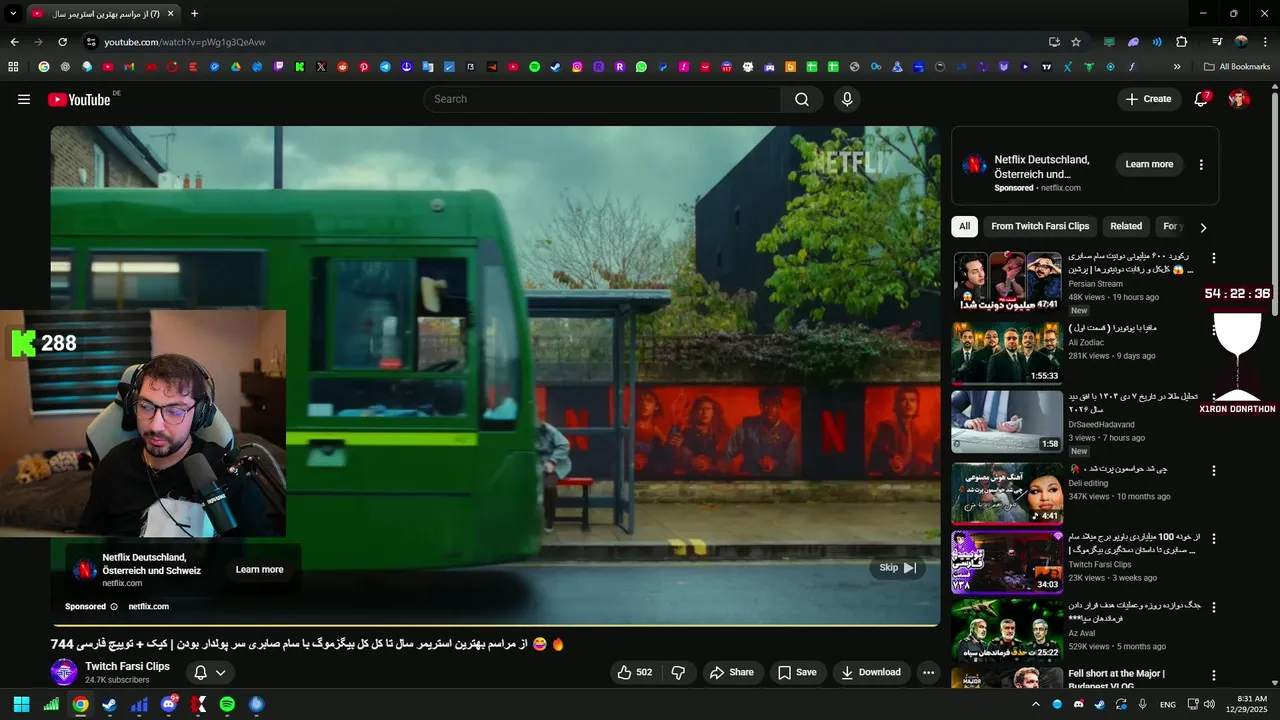
Task: Open more actions ellipsis below video
Action: [928, 672]
